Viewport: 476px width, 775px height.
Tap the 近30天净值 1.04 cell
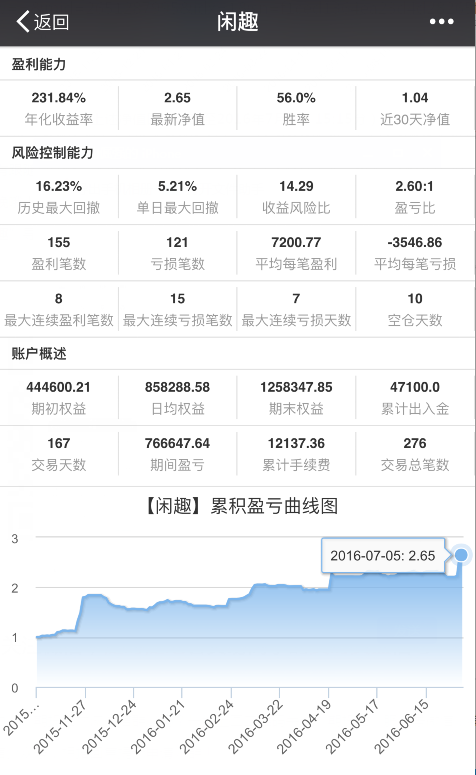(x=415, y=108)
